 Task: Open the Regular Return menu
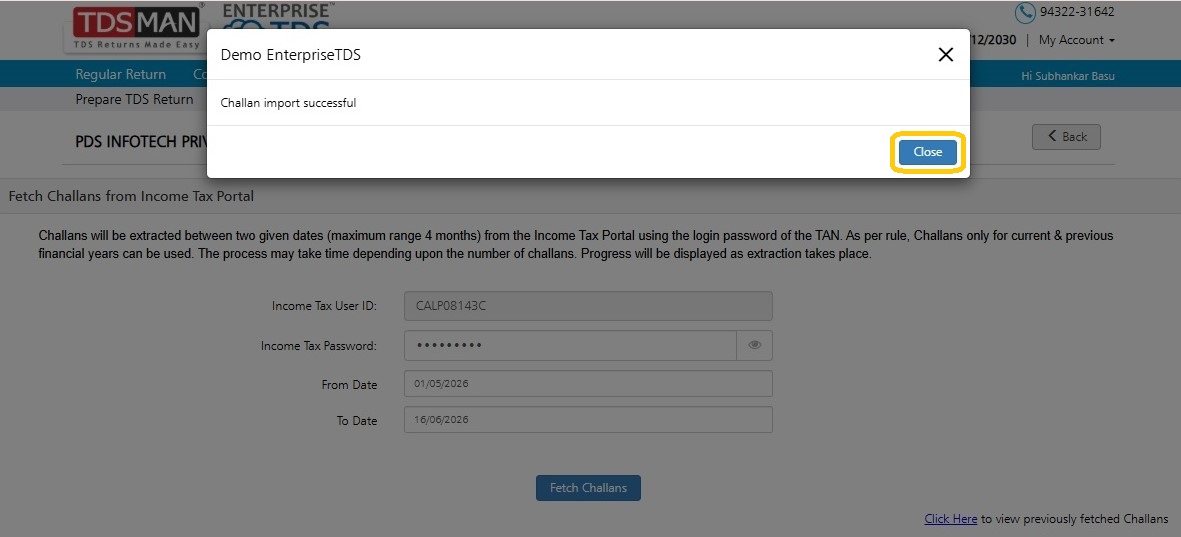(121, 74)
